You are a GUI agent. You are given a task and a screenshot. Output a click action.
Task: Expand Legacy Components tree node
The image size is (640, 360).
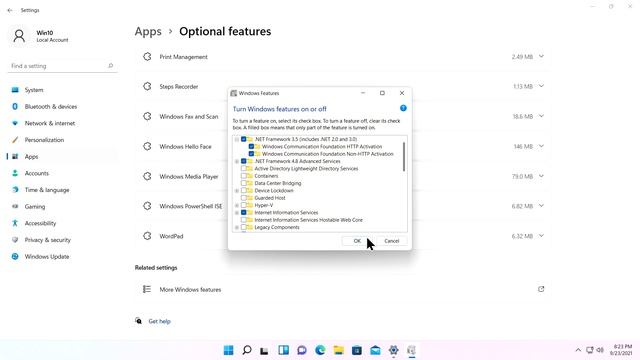237,227
